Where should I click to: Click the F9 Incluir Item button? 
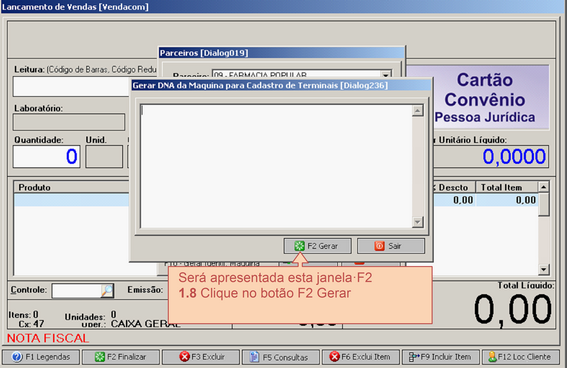(441, 357)
